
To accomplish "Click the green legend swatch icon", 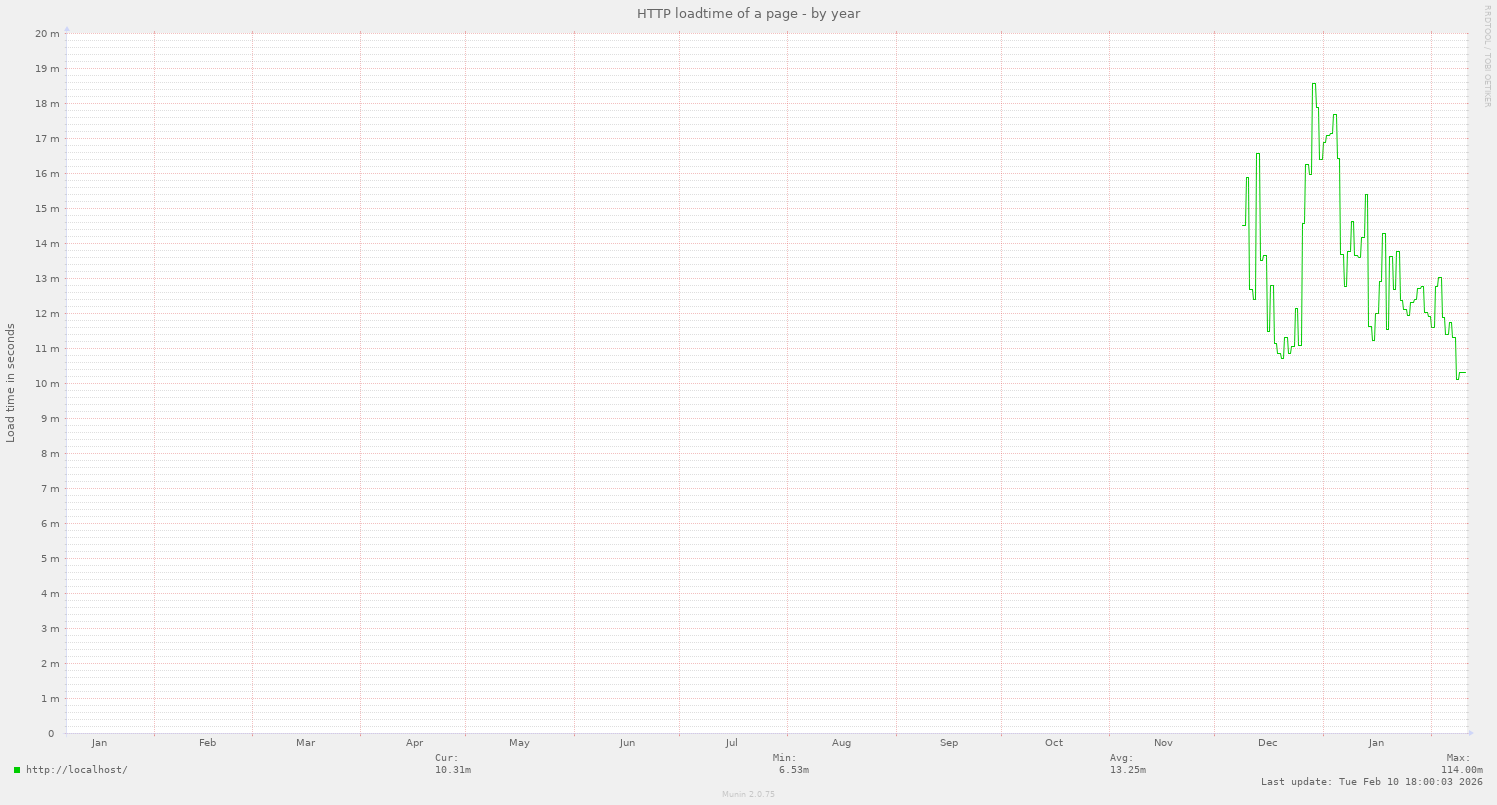I will [15, 769].
